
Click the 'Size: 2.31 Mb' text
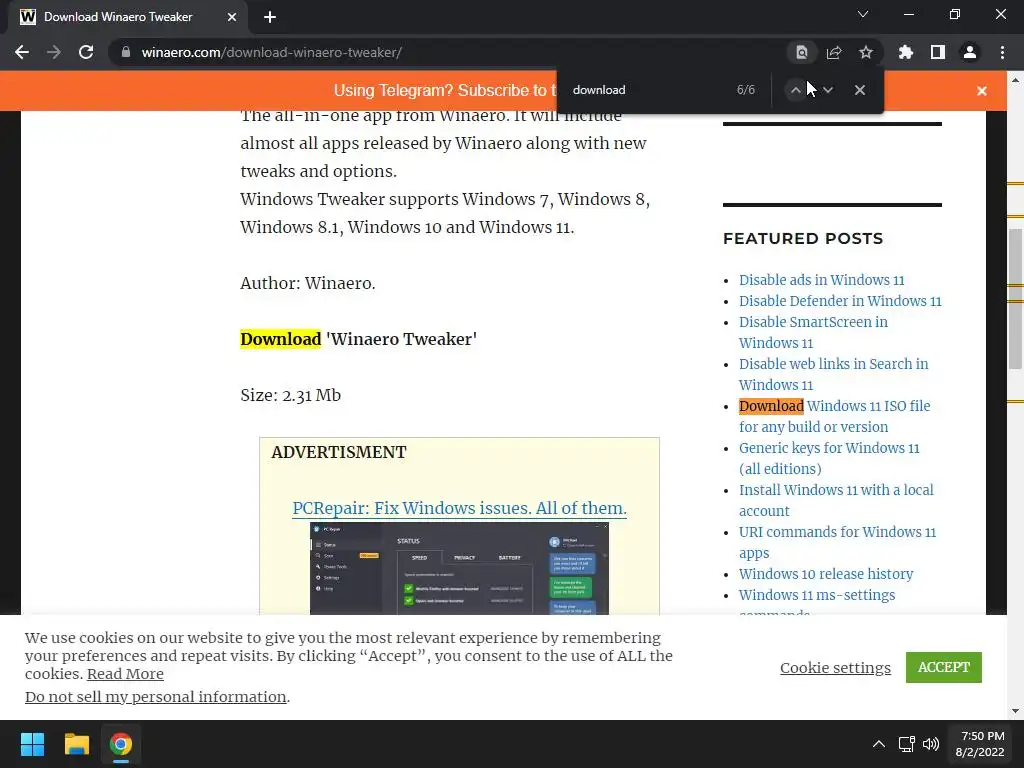(x=291, y=395)
